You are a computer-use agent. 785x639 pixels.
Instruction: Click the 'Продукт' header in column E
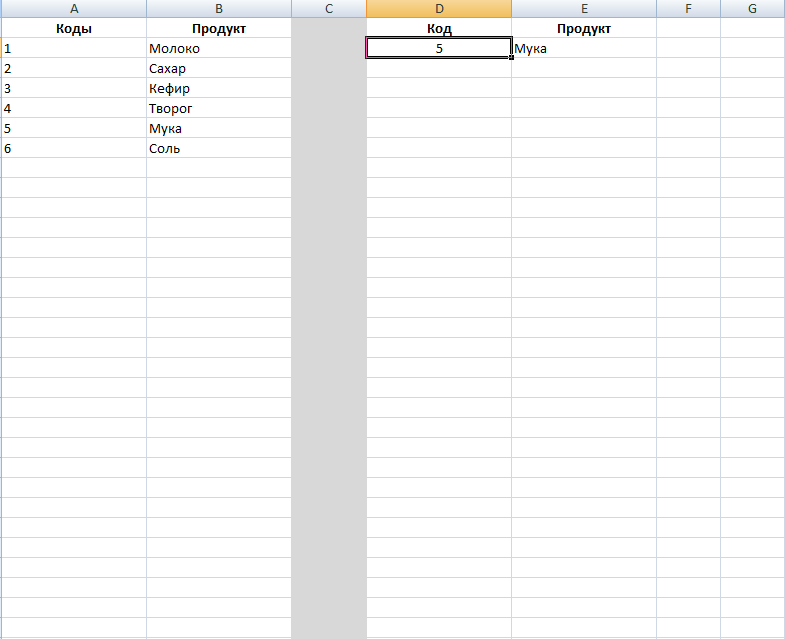(584, 28)
